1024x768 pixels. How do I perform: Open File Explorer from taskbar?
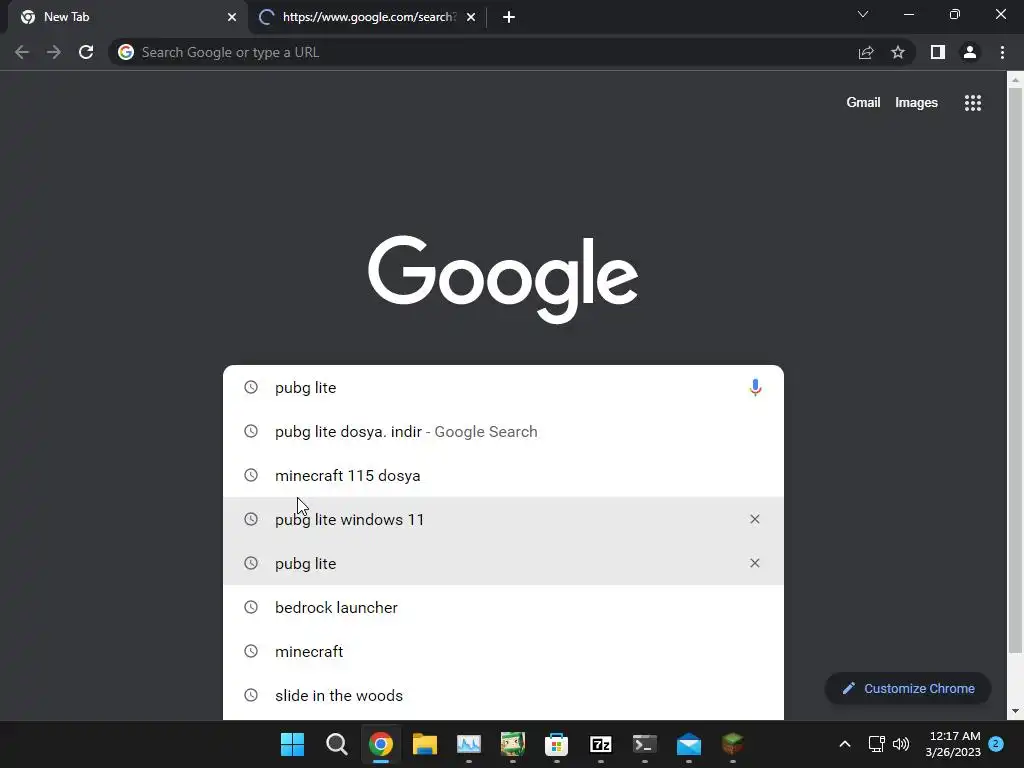pos(424,744)
